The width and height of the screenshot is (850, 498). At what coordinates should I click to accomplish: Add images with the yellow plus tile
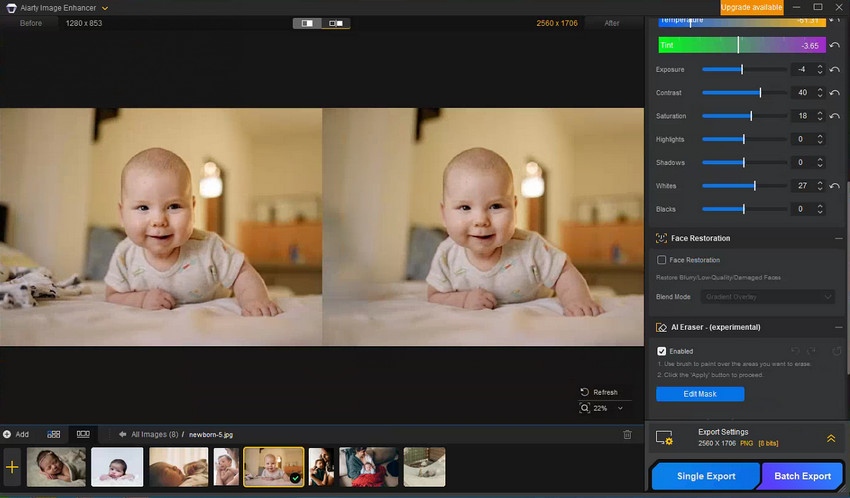tap(12, 466)
